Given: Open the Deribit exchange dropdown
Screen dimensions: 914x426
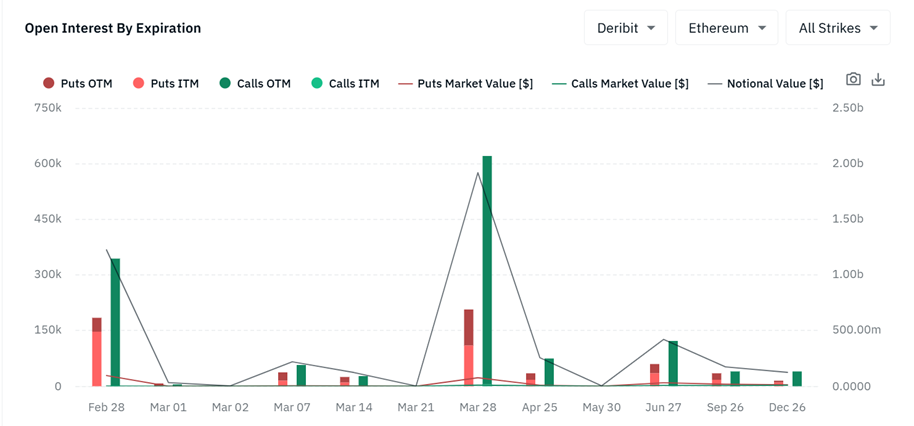Looking at the screenshot, I should click(626, 28).
